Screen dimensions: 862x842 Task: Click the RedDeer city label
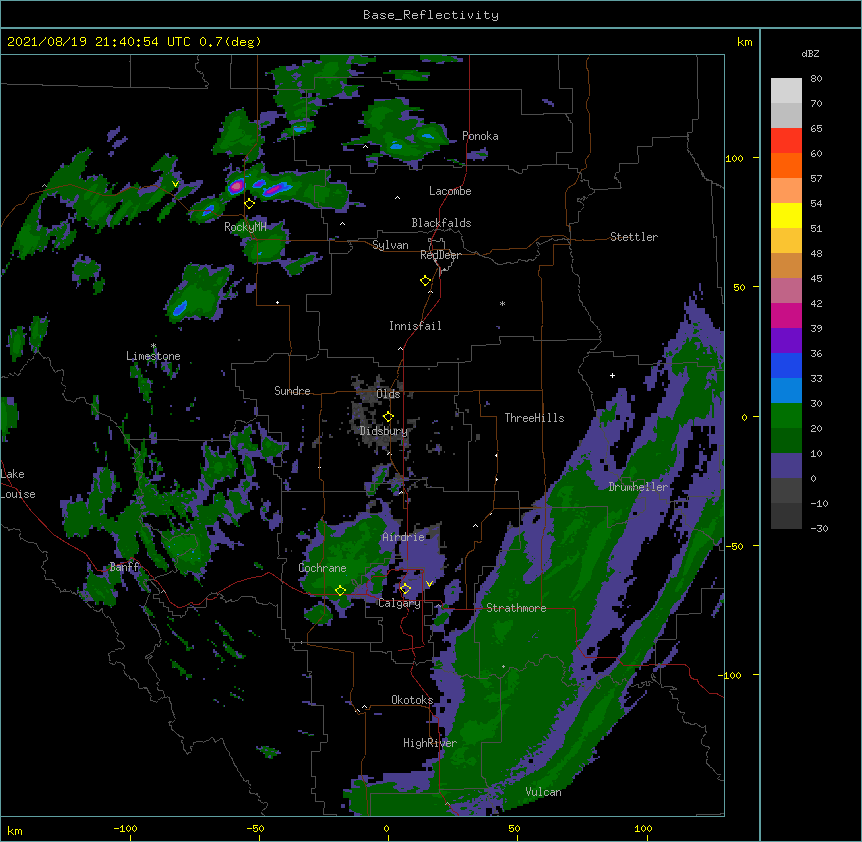click(x=440, y=255)
